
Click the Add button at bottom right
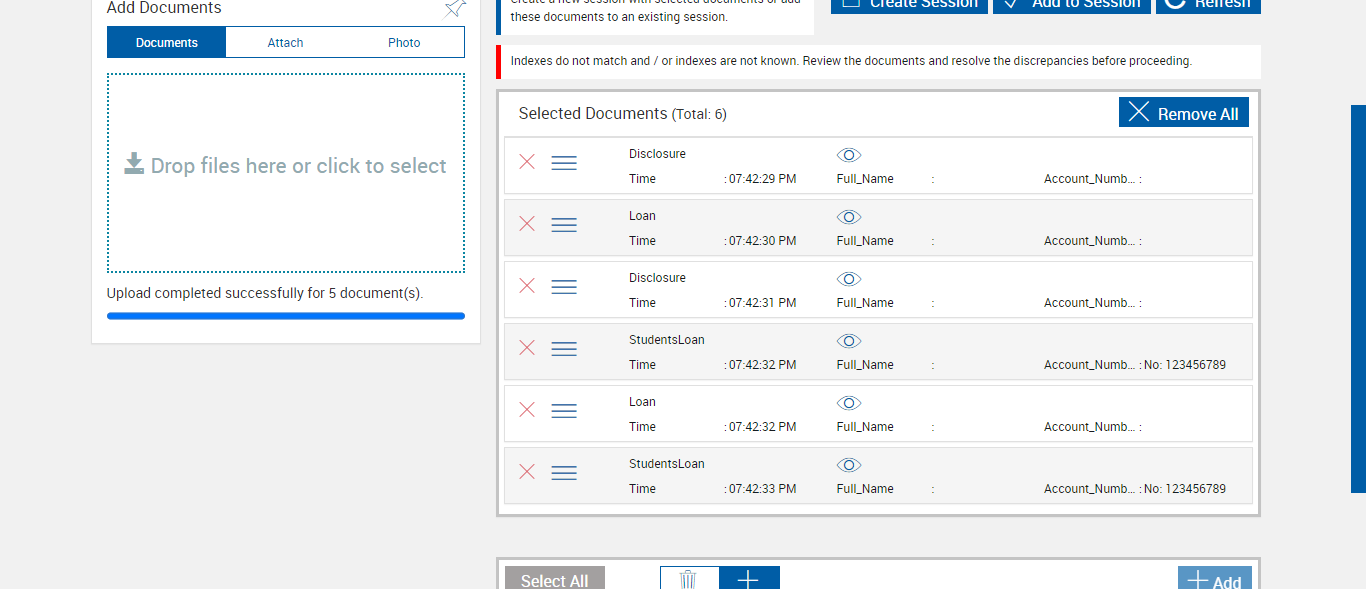pos(1214,580)
